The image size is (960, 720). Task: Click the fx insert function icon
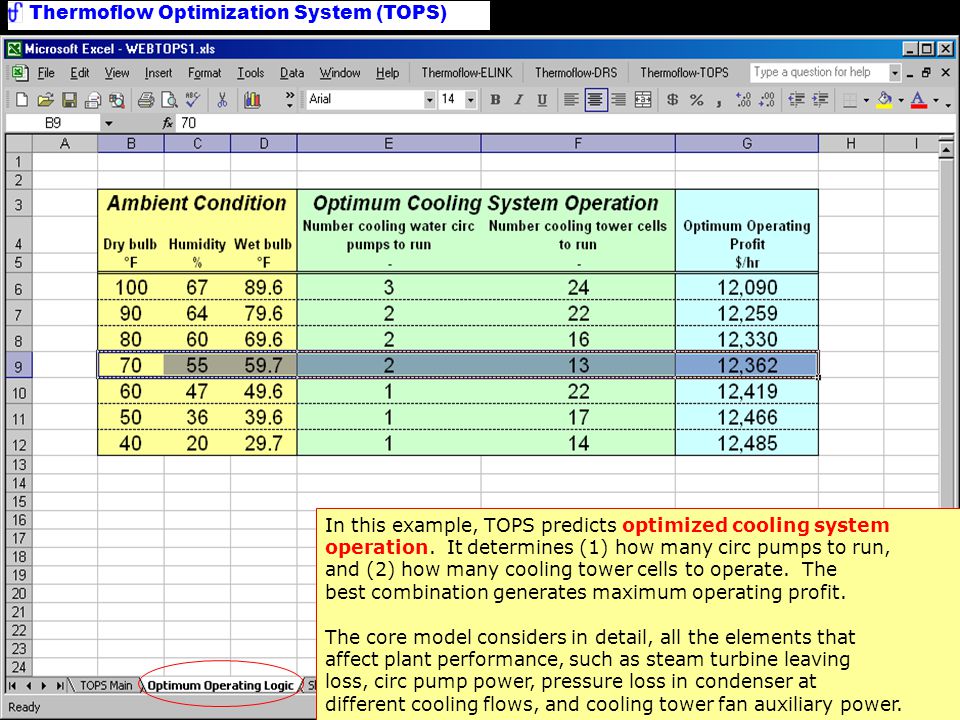point(168,123)
